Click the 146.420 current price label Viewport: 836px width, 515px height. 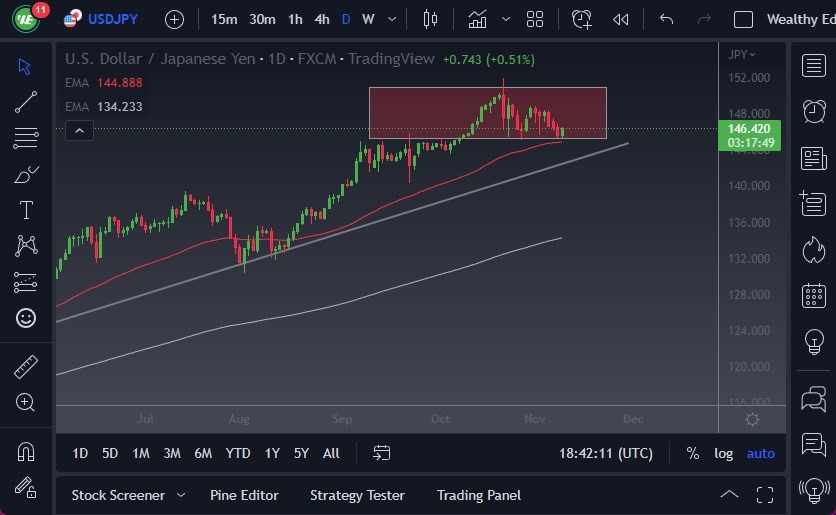coord(748,128)
